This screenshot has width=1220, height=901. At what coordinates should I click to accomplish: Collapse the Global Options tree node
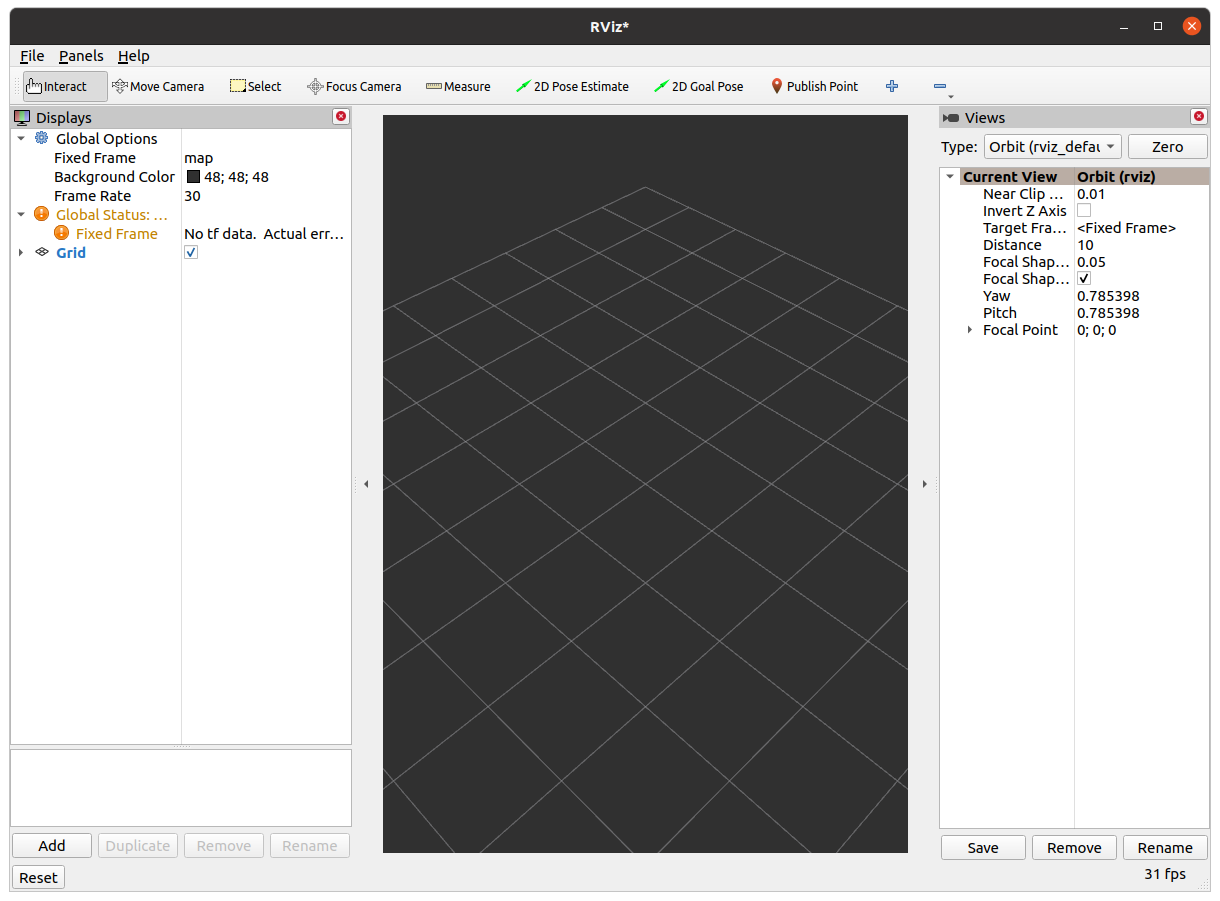(21, 139)
